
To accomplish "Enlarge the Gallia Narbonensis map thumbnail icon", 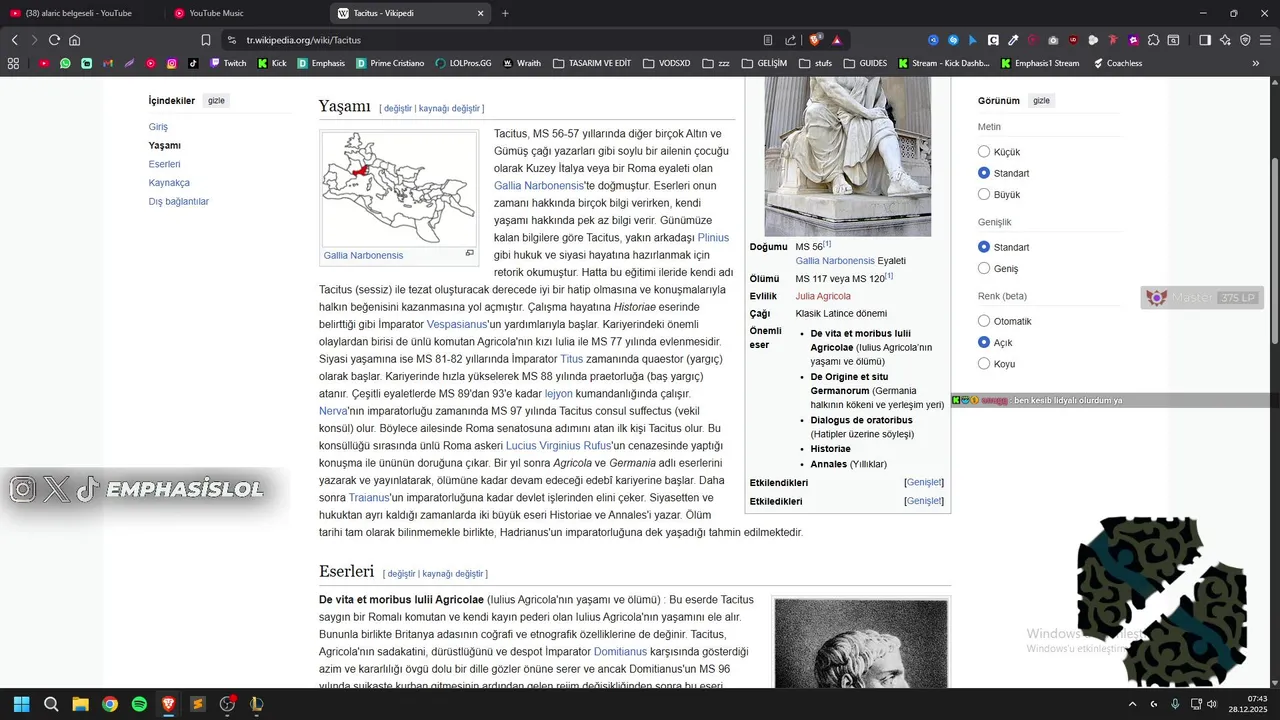I will tap(469, 254).
